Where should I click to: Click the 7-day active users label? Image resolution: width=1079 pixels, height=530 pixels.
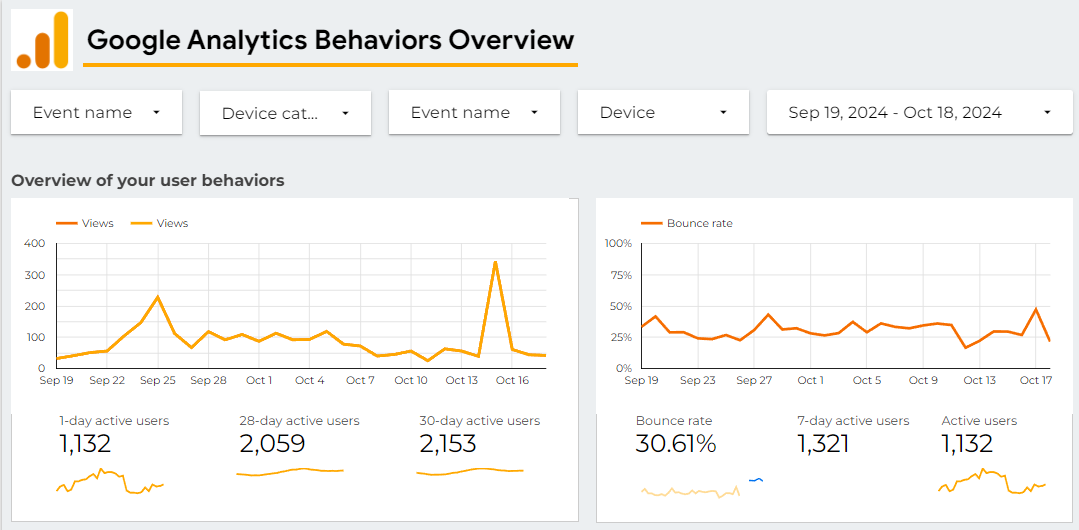[853, 421]
